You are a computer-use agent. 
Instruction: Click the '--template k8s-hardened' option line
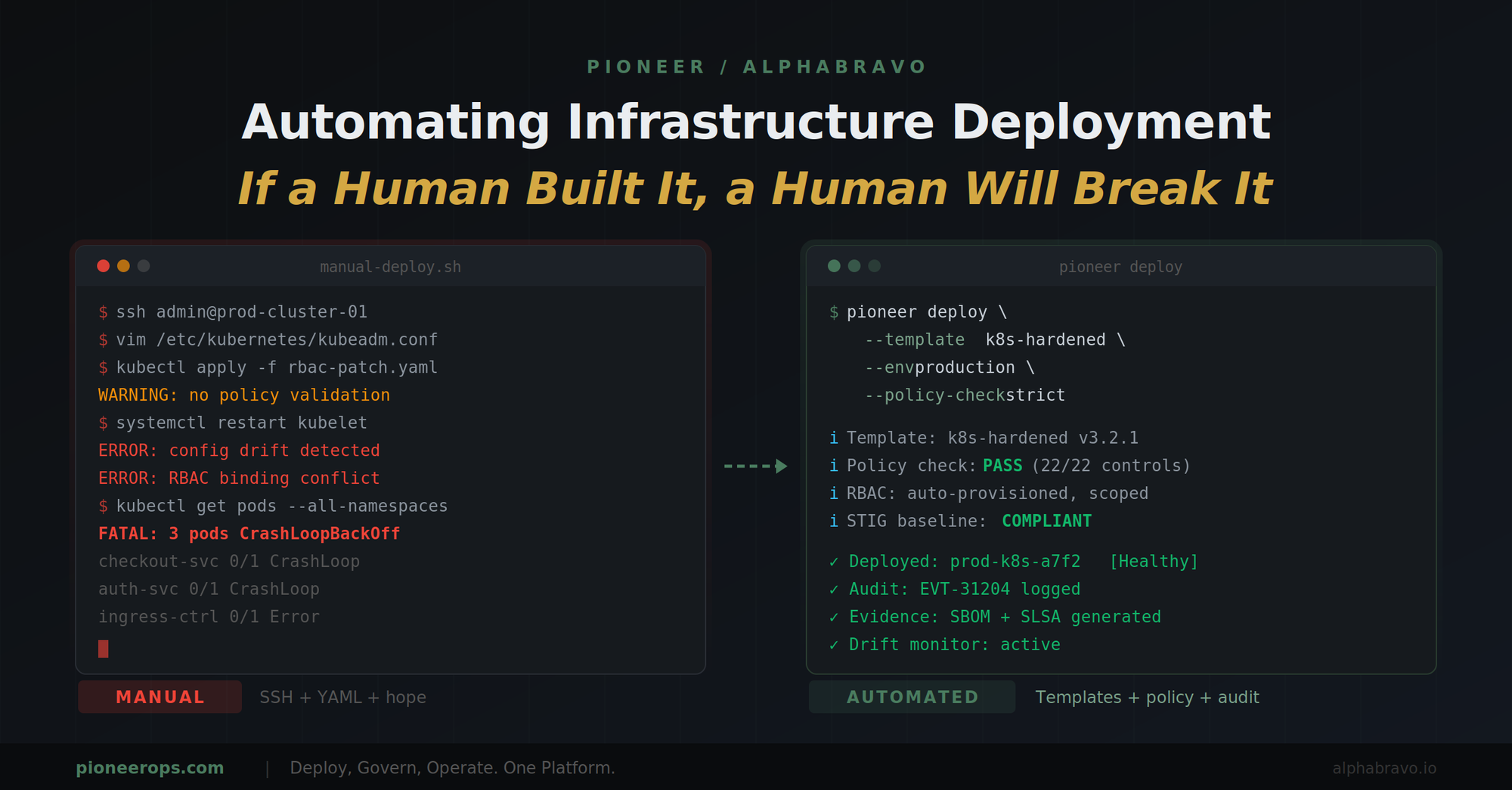[x=996, y=340]
